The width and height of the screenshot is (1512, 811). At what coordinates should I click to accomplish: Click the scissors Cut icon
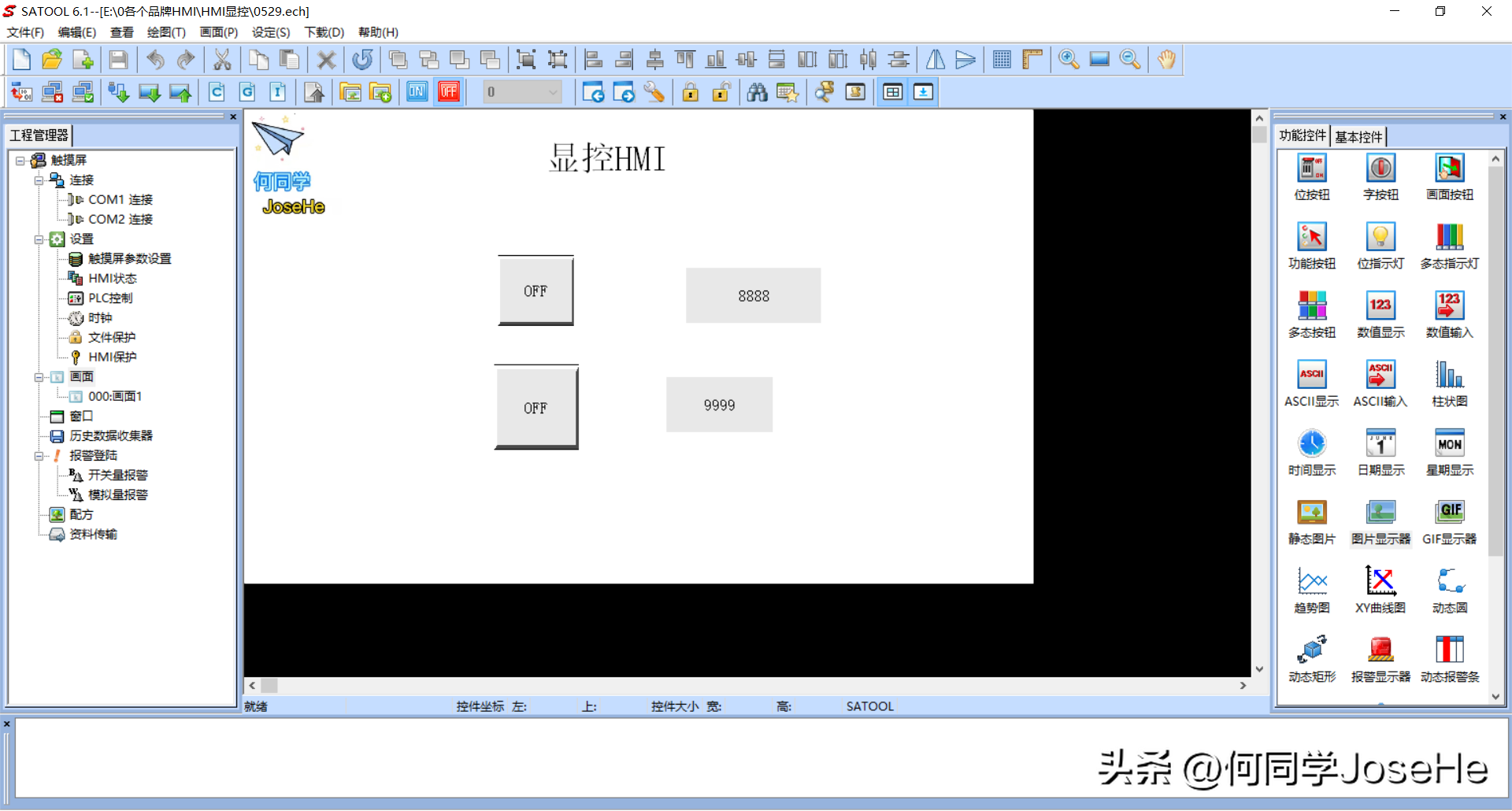pyautogui.click(x=222, y=60)
